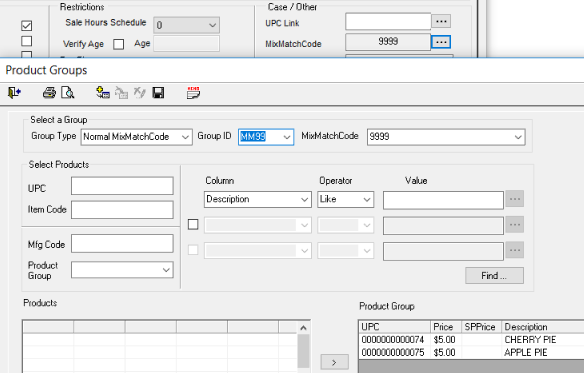Select the CHERRY PIE row
584x373 pixels.
471,339
